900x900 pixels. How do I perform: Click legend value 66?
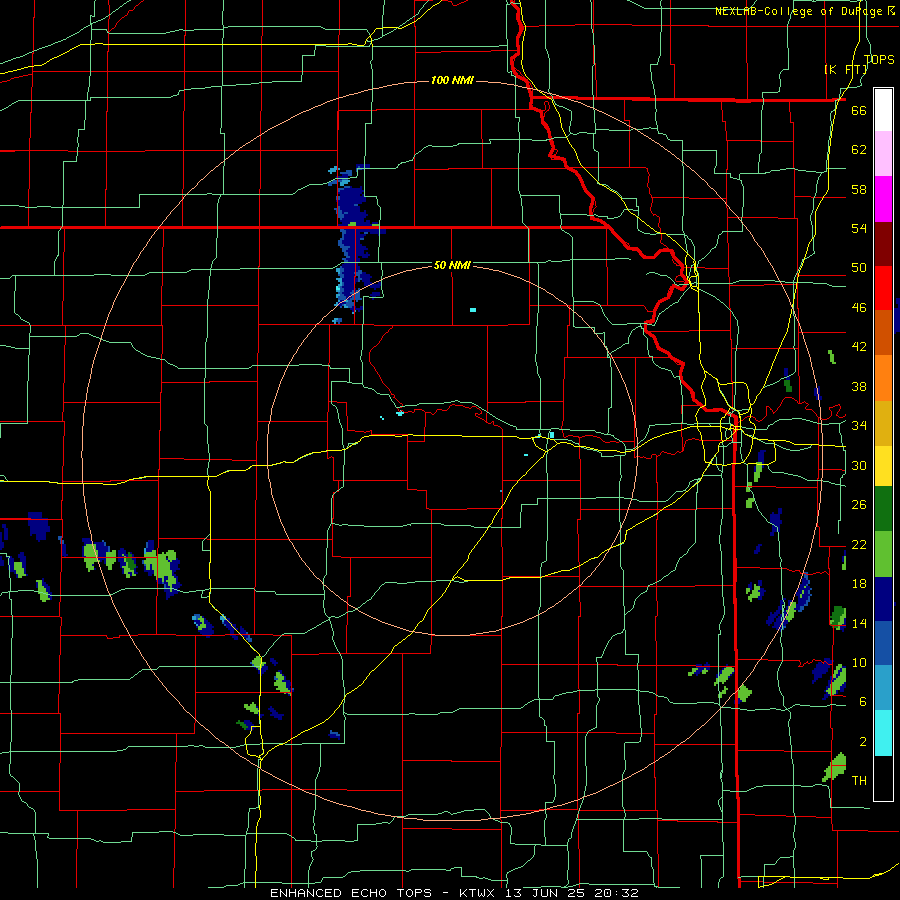[x=859, y=110]
